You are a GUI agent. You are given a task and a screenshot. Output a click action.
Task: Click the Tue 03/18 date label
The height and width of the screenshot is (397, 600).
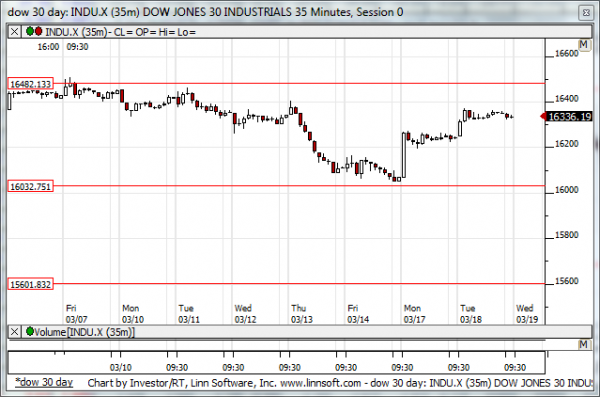coord(471,314)
